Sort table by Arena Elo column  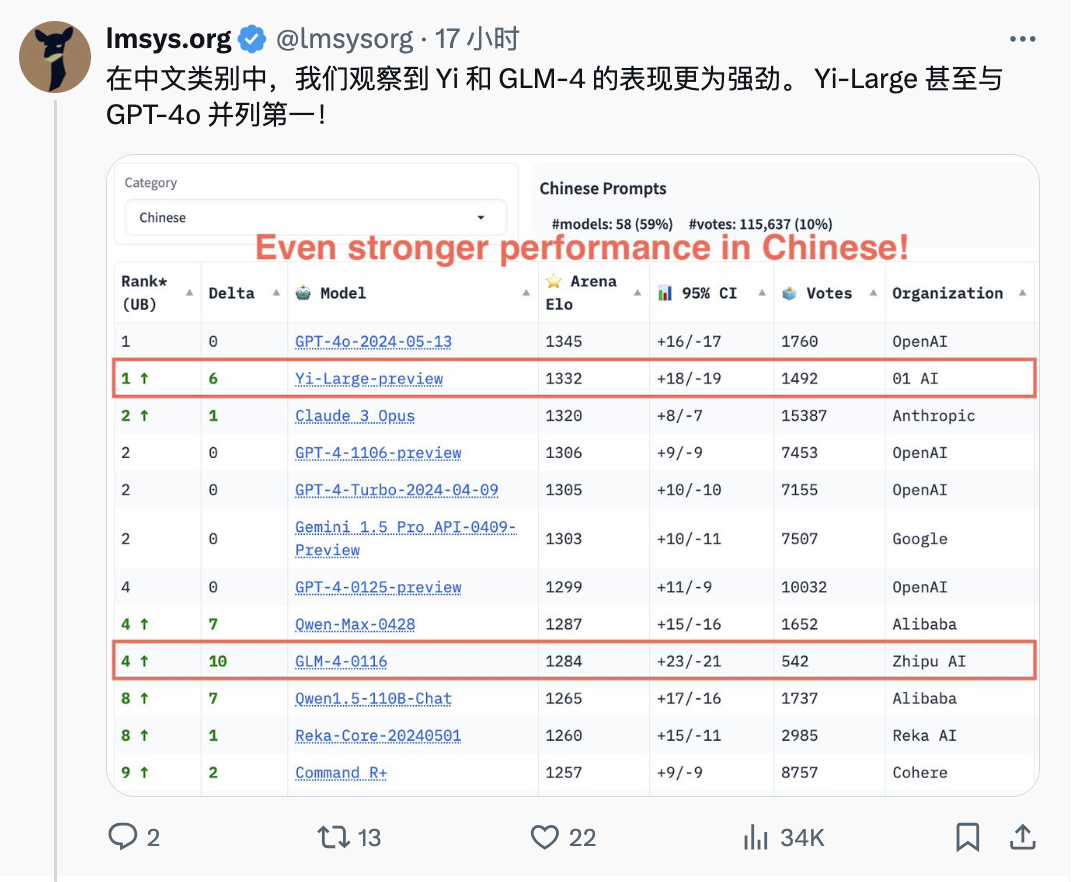coord(593,293)
